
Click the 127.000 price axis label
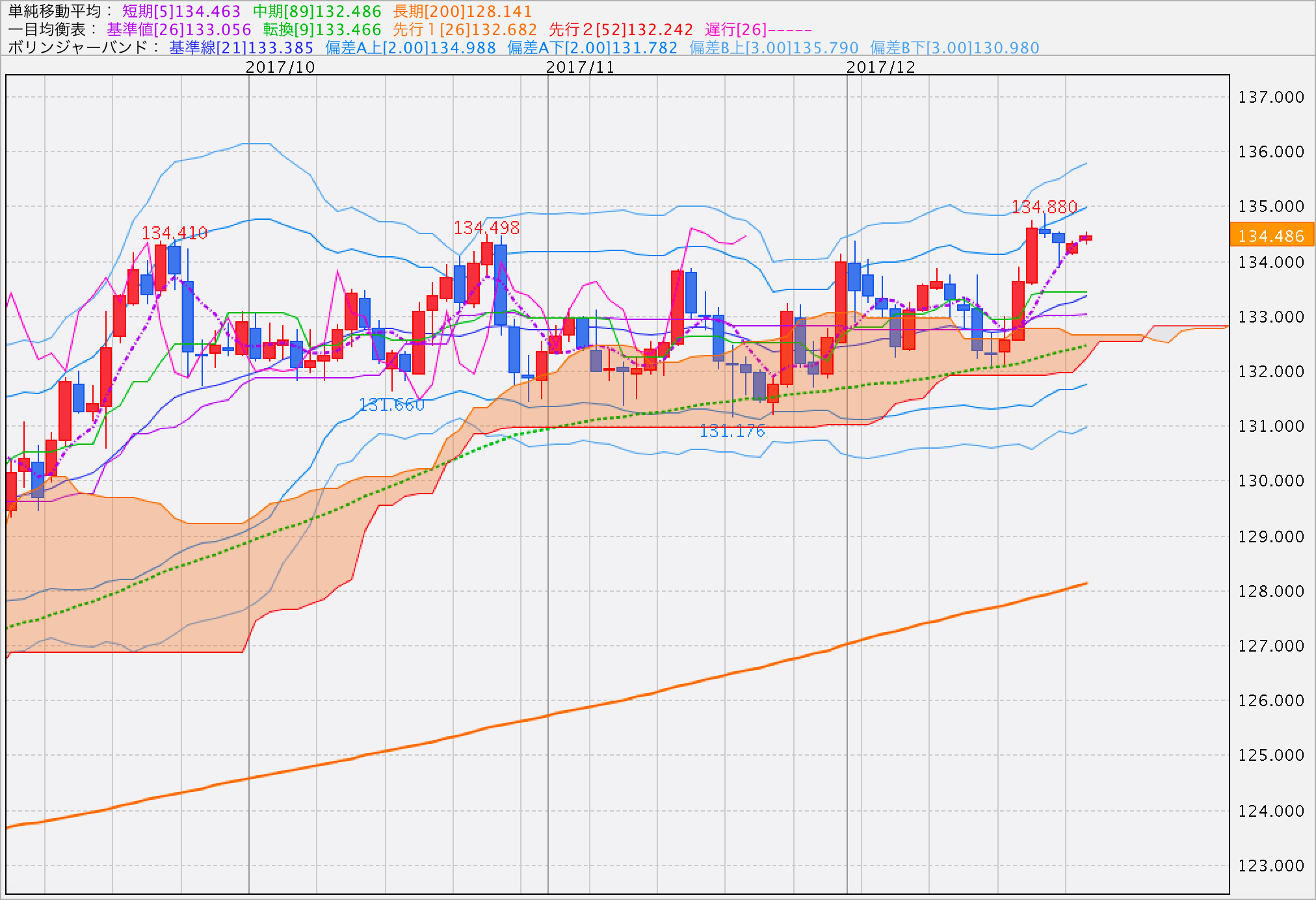(x=1272, y=646)
